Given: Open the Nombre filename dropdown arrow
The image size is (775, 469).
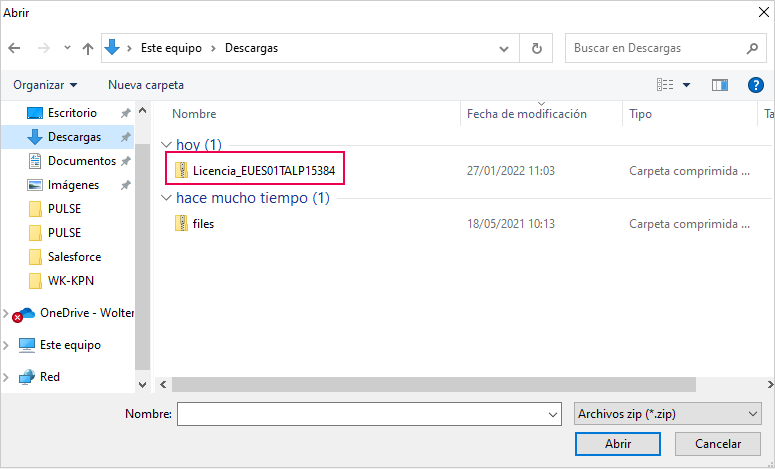Looking at the screenshot, I should (553, 415).
